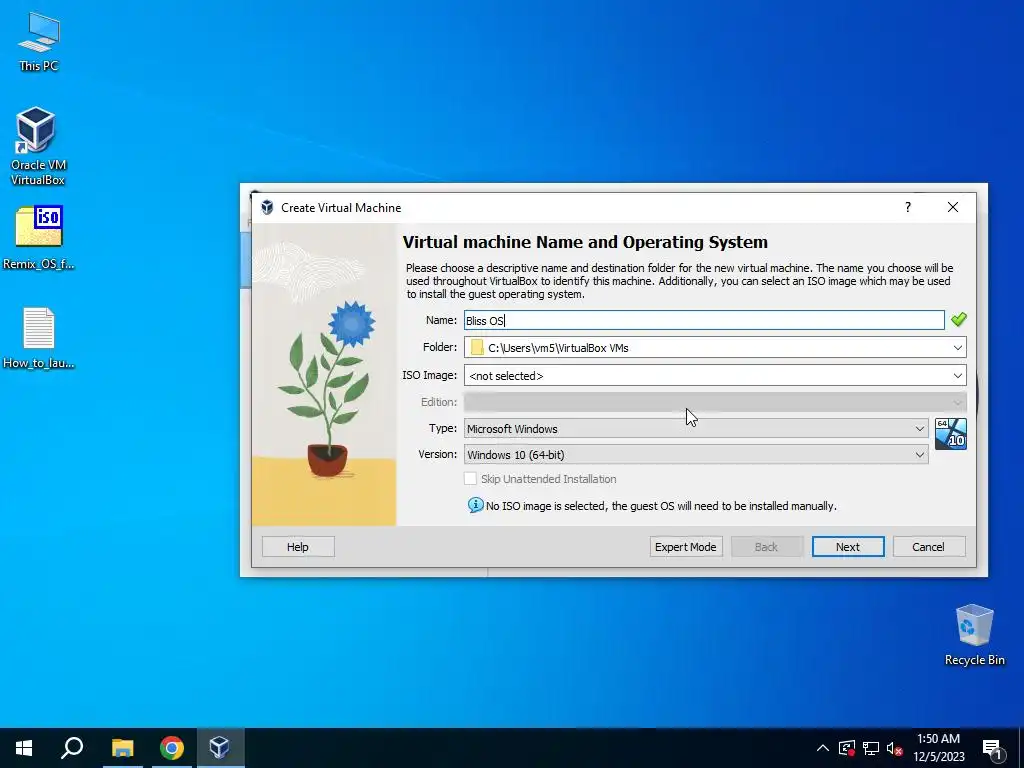Open This PC desktop icon
1024x768 pixels.
pyautogui.click(x=39, y=42)
